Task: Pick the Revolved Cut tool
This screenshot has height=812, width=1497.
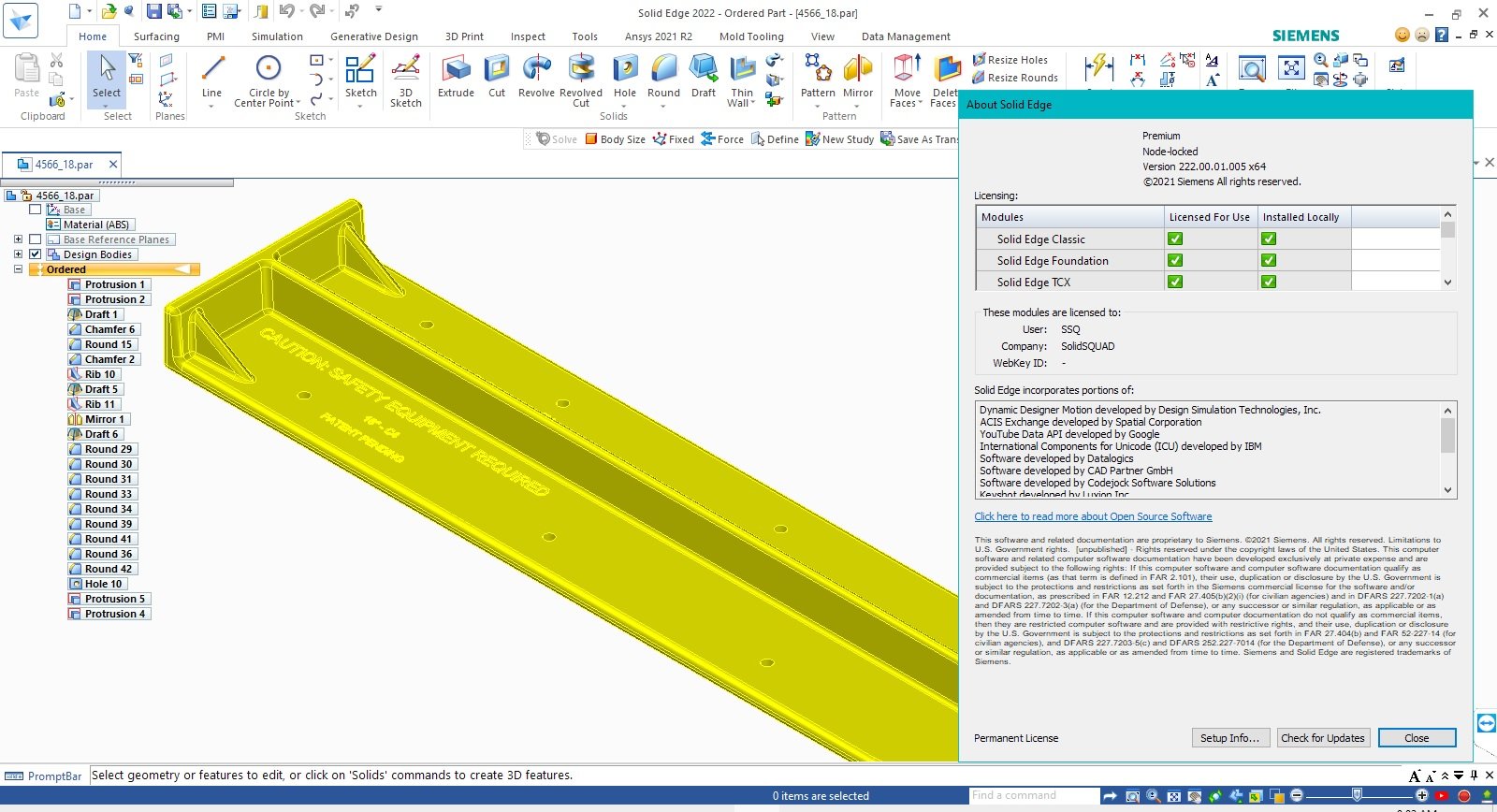Action: coord(581,80)
